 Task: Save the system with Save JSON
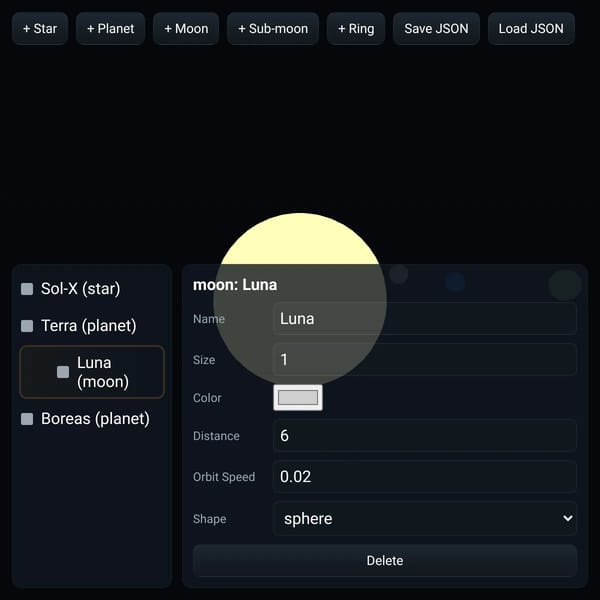[436, 29]
